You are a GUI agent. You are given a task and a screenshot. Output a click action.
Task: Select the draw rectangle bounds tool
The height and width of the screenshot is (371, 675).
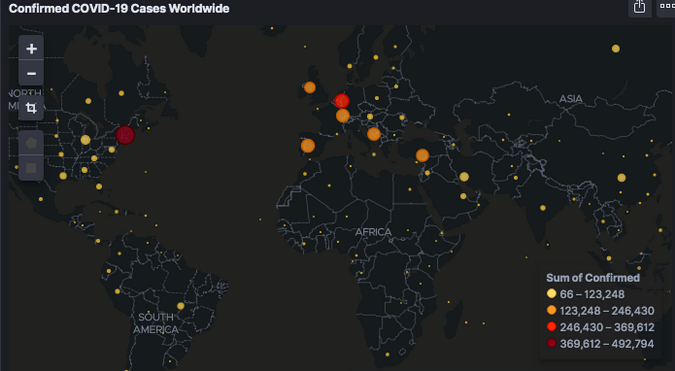pyautogui.click(x=31, y=167)
